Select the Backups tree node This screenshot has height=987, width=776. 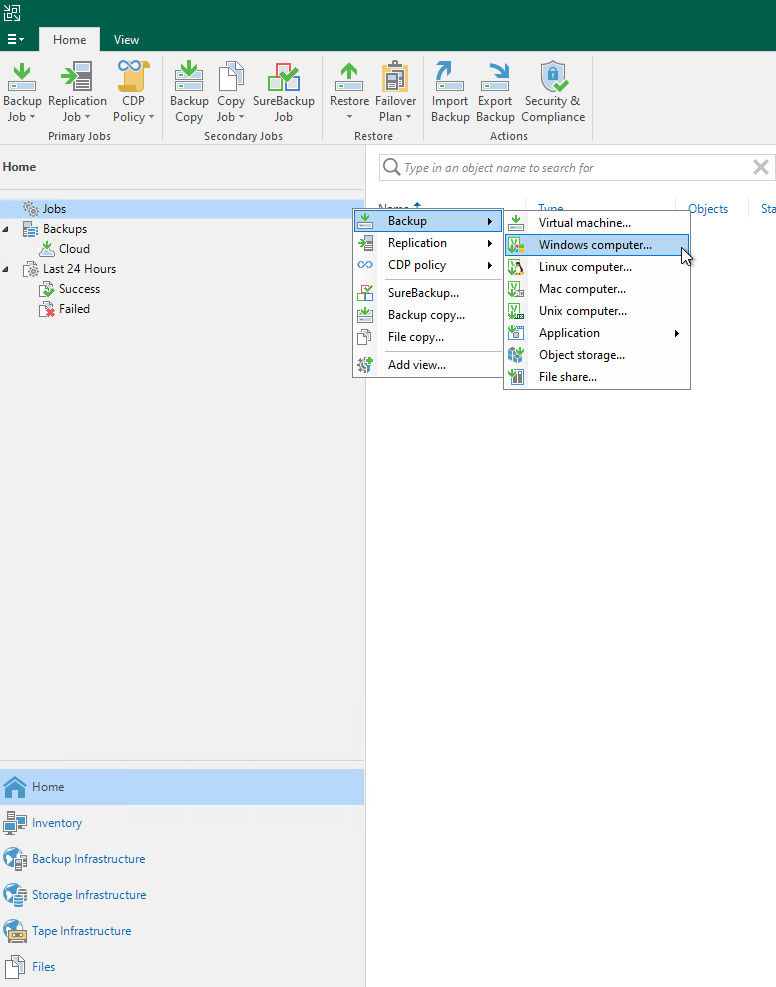point(65,228)
